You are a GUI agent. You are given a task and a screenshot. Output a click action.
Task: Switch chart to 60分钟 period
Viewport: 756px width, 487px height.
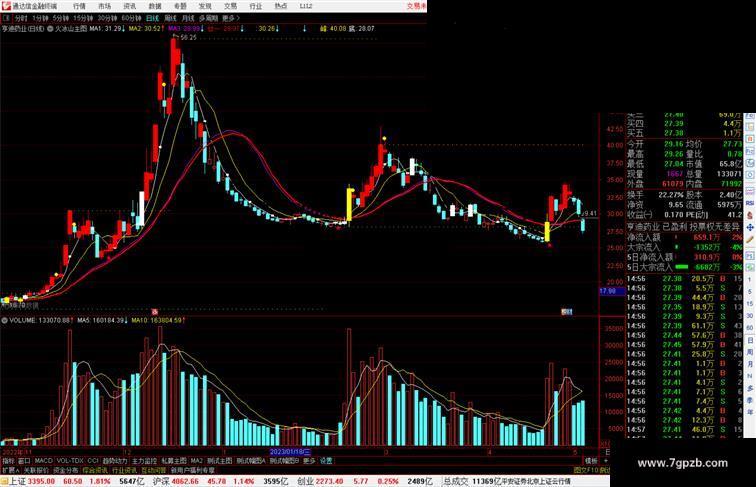[x=131, y=18]
